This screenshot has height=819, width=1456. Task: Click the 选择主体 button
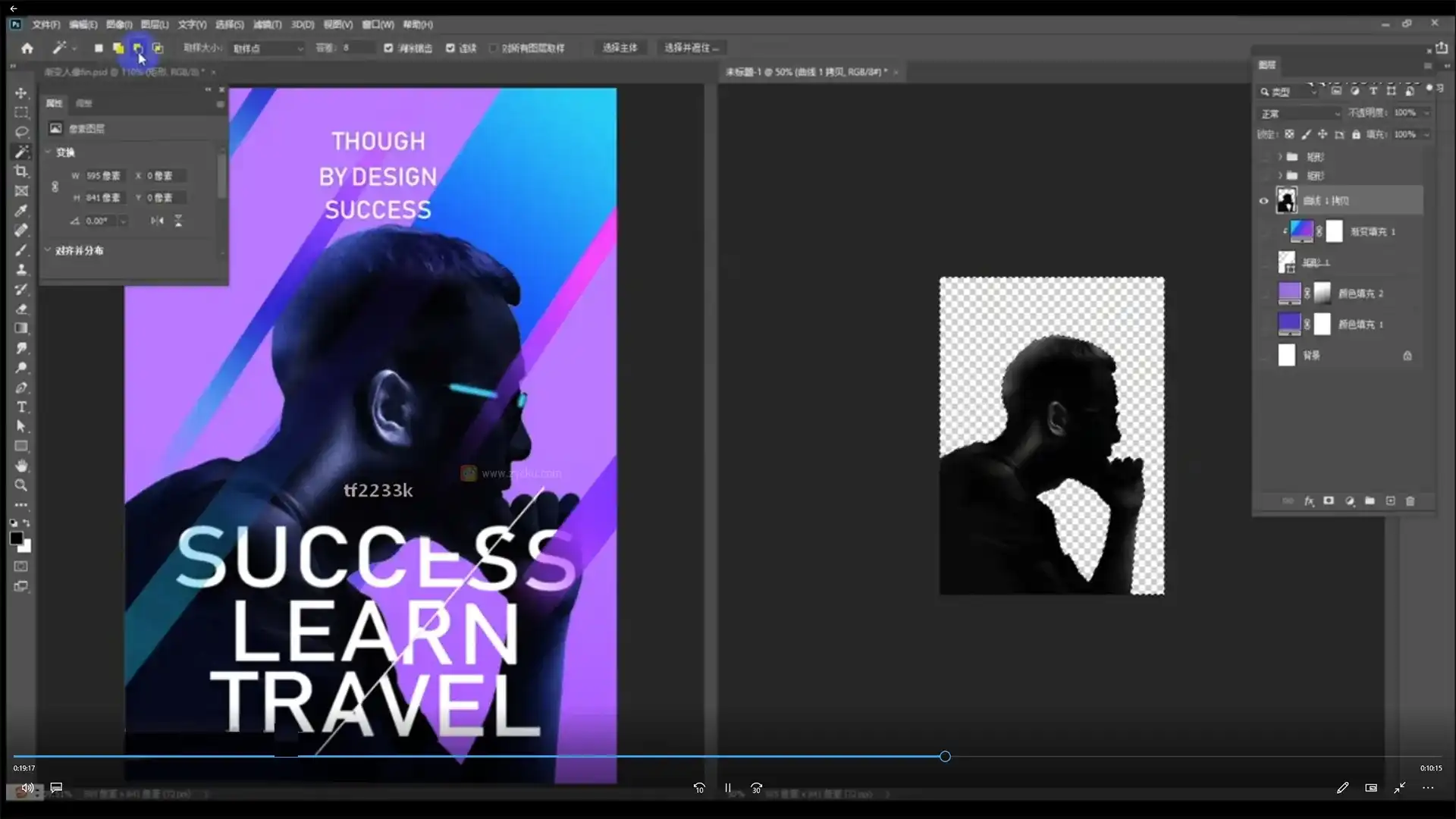coord(620,48)
